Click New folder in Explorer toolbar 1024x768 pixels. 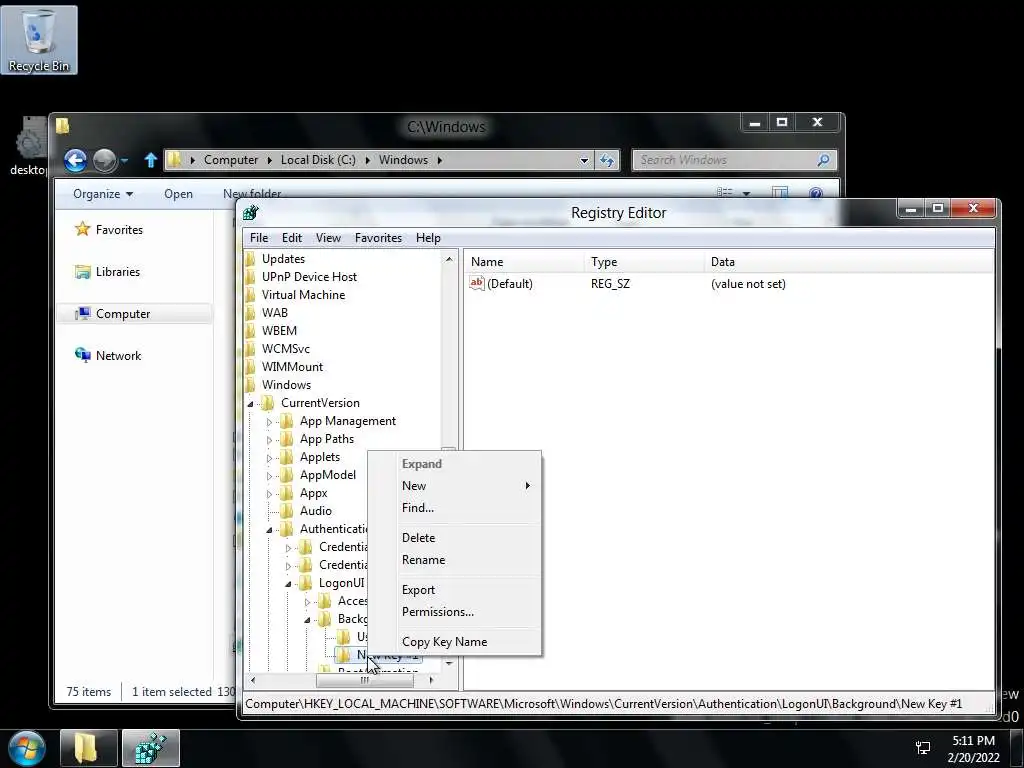252,194
